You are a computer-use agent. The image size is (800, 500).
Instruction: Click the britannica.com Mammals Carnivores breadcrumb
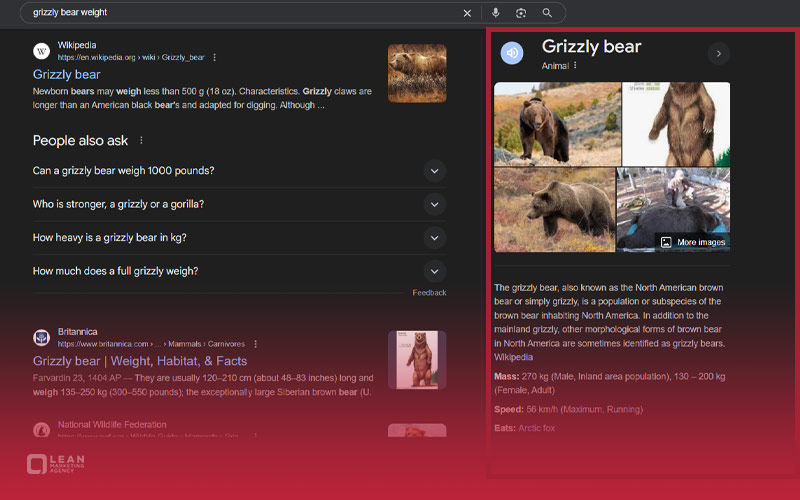[151, 344]
